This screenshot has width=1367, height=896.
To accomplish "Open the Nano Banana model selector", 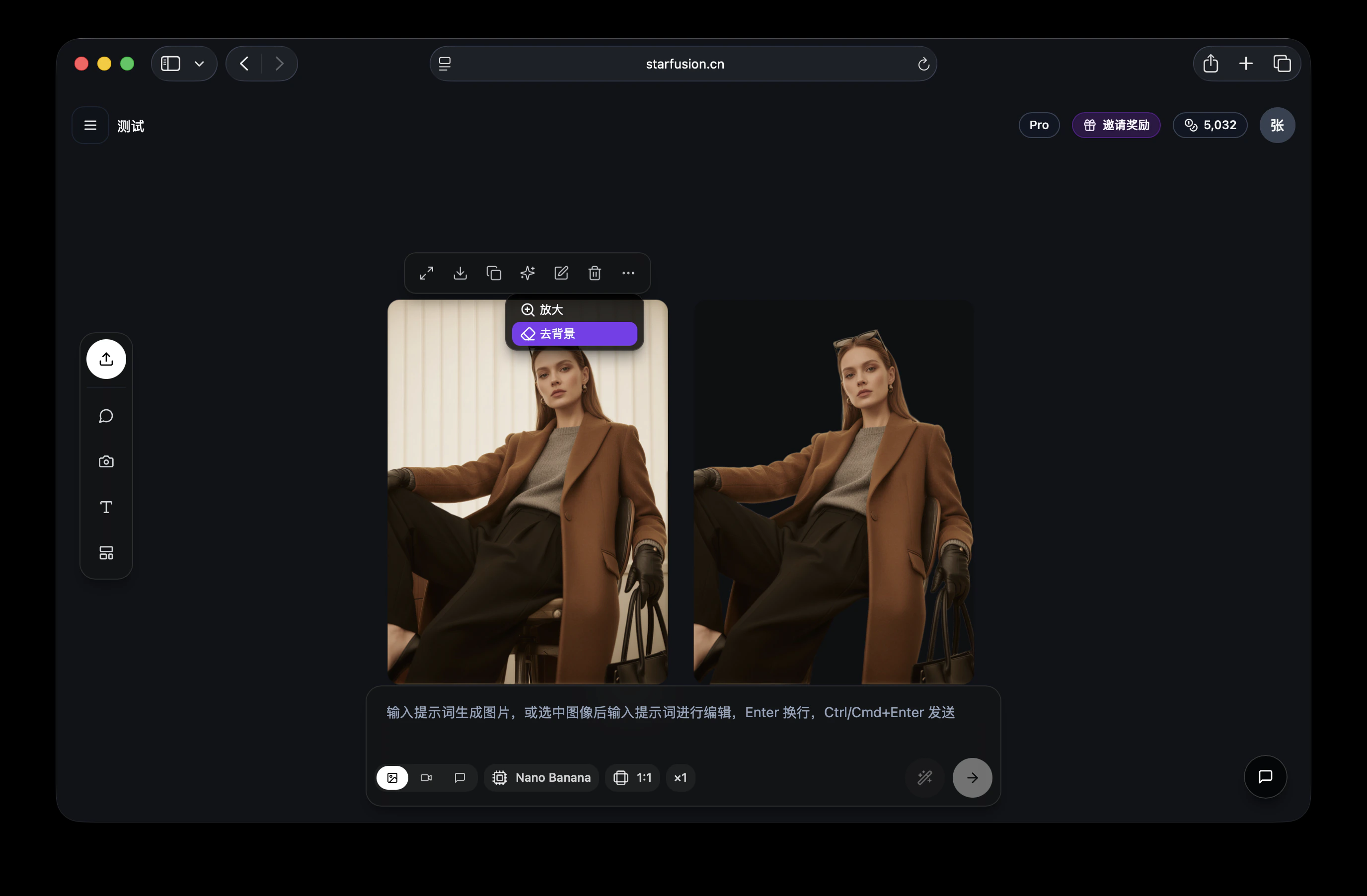I will coord(541,778).
